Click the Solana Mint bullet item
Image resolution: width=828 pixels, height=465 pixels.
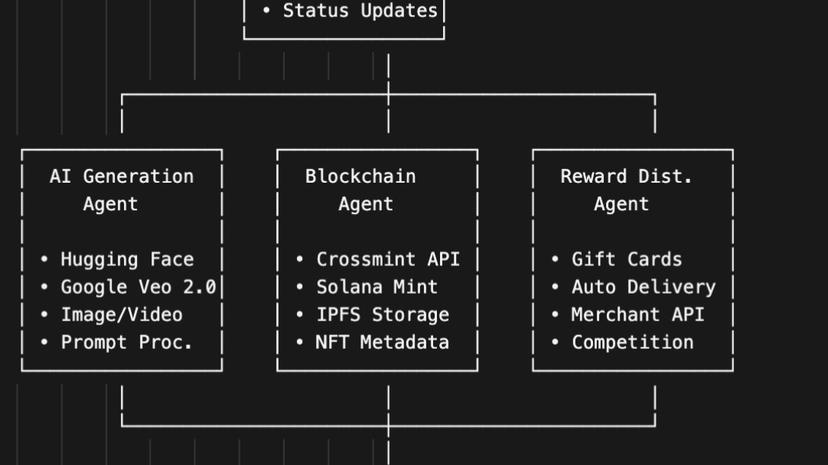[377, 287]
